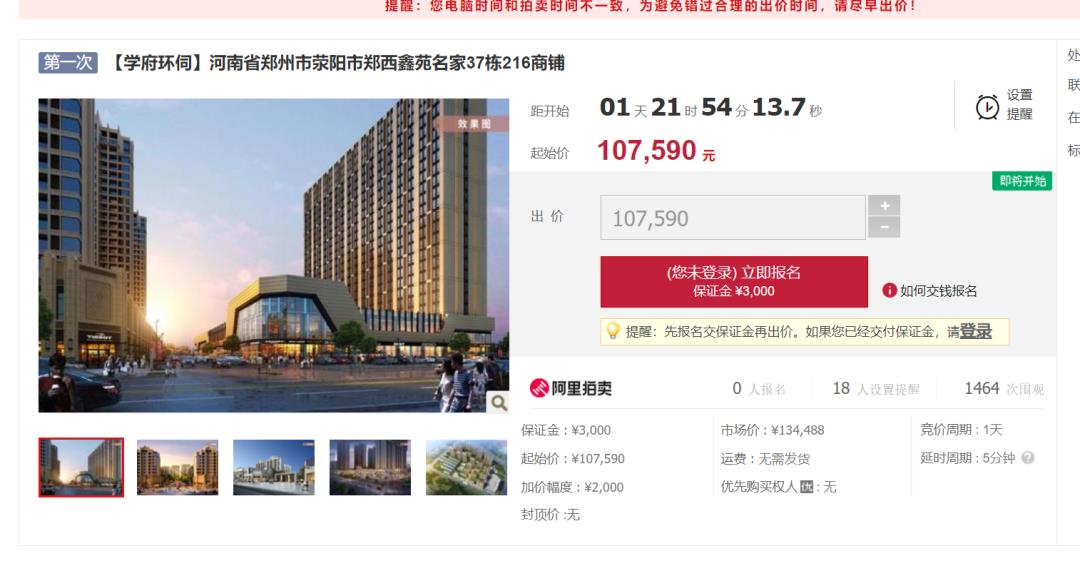Select the fourth night skyline thumbnail
1080x561 pixels.
coord(370,467)
